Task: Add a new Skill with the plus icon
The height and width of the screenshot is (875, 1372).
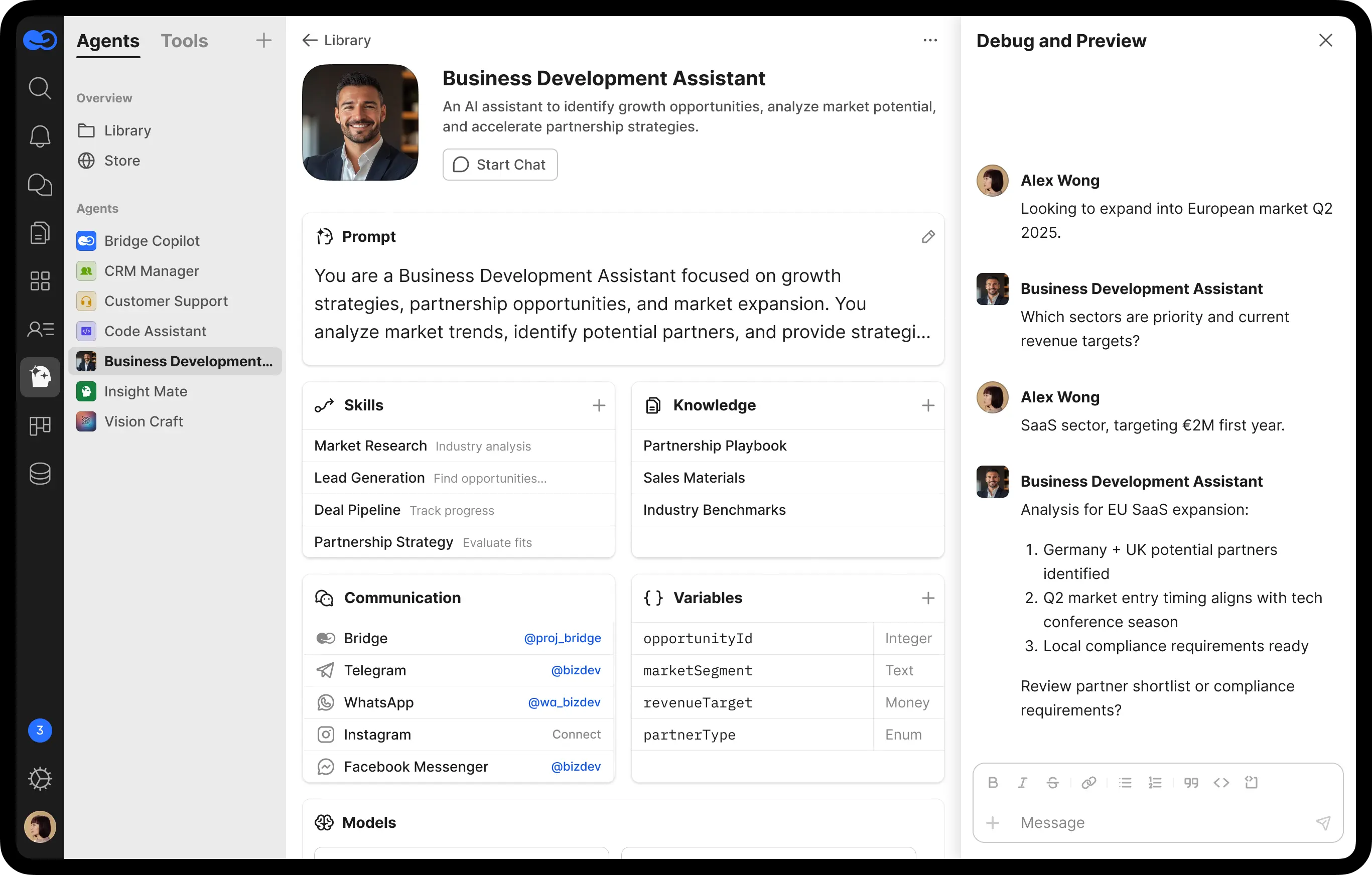Action: click(599, 405)
